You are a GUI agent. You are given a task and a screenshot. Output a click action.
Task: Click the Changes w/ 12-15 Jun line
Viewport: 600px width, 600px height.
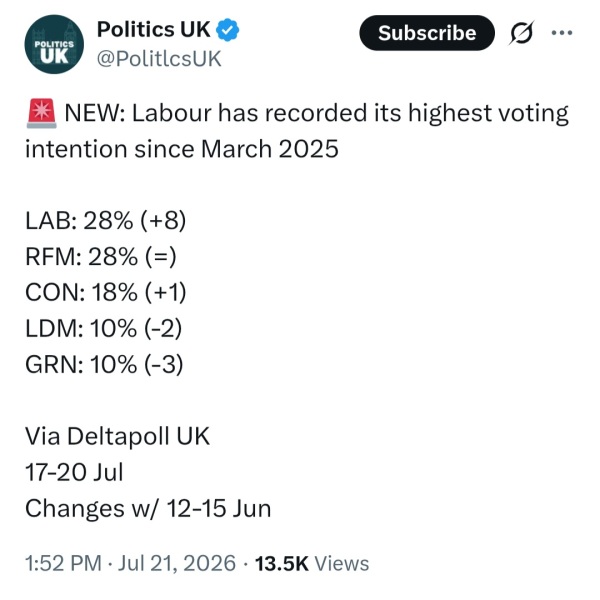(148, 508)
